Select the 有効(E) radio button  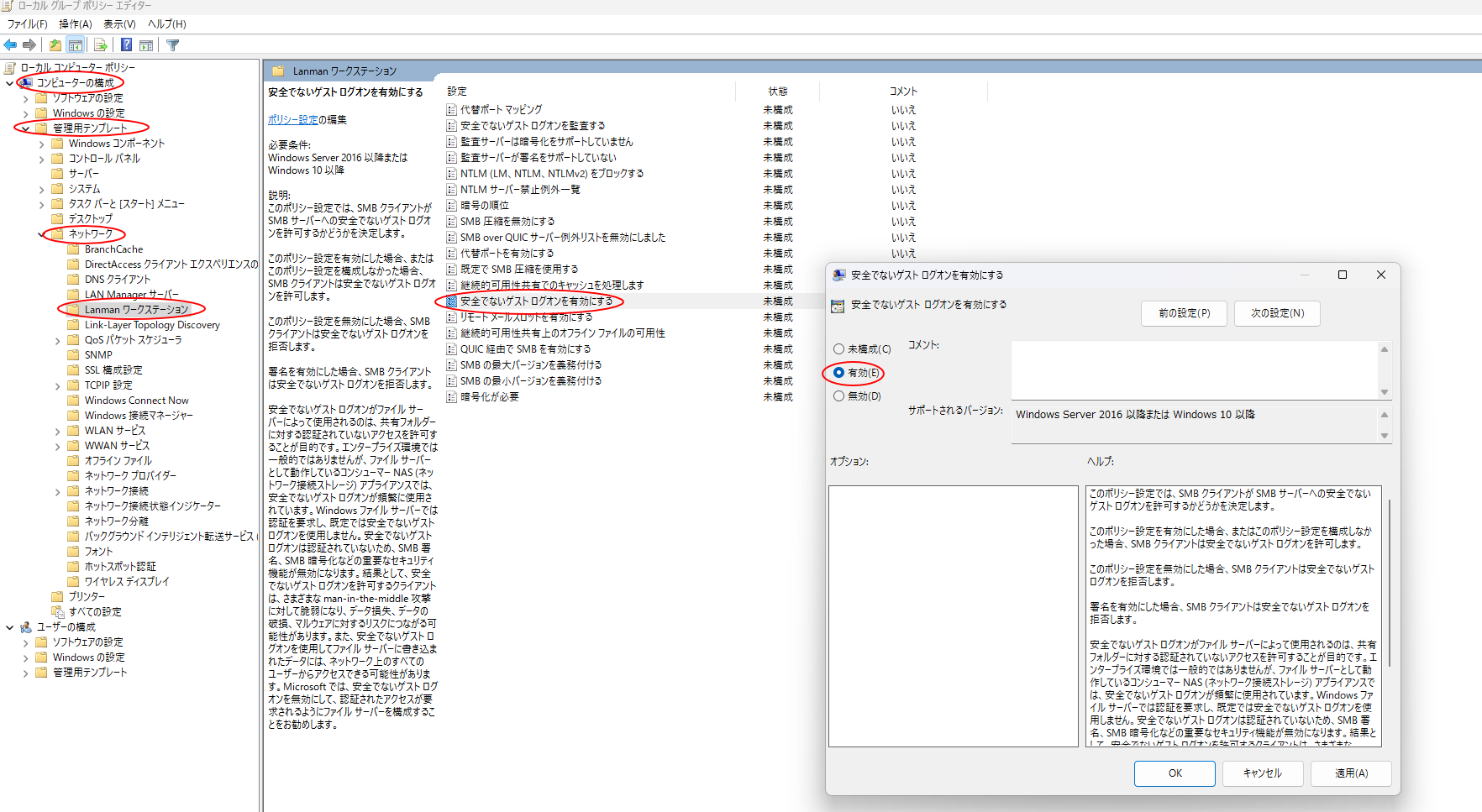point(838,373)
